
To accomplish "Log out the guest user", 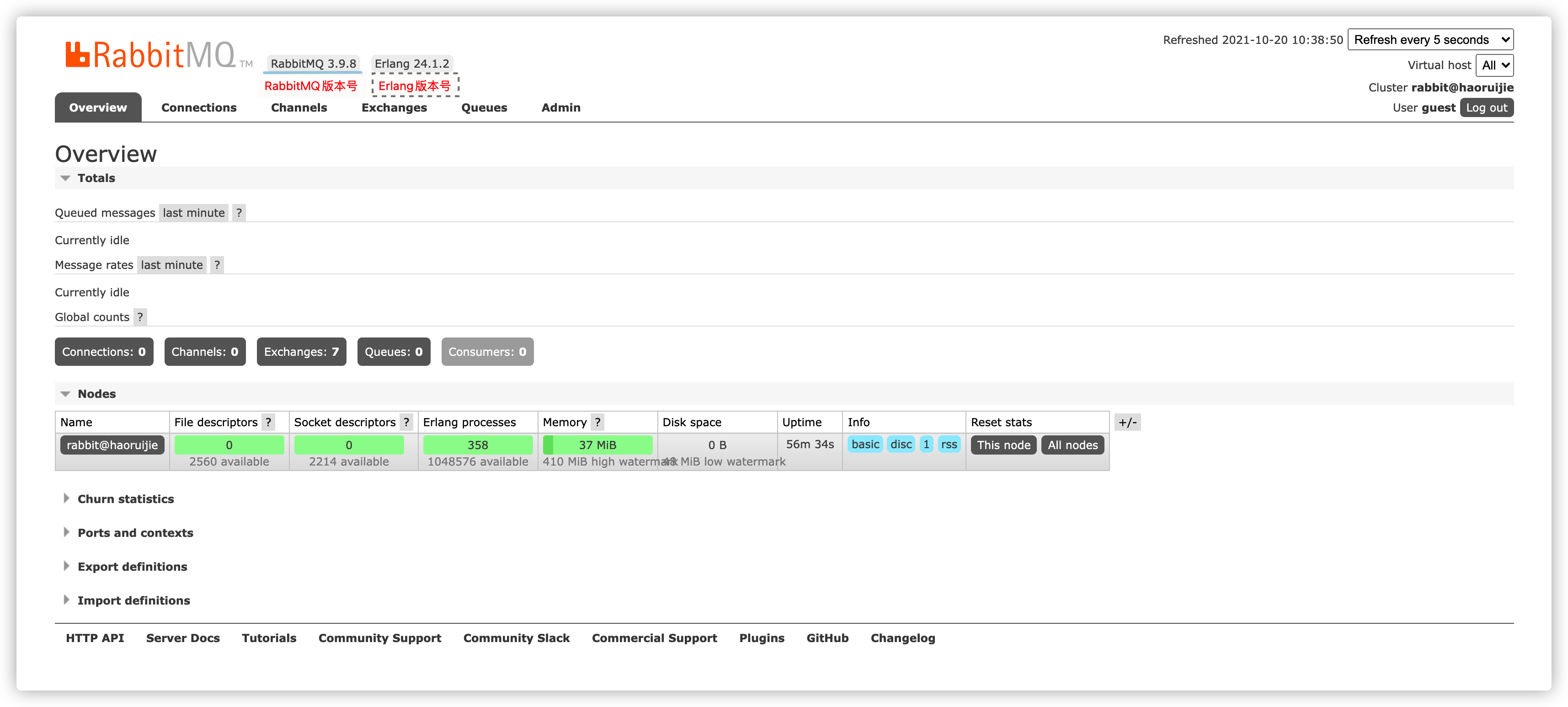I will 1487,108.
